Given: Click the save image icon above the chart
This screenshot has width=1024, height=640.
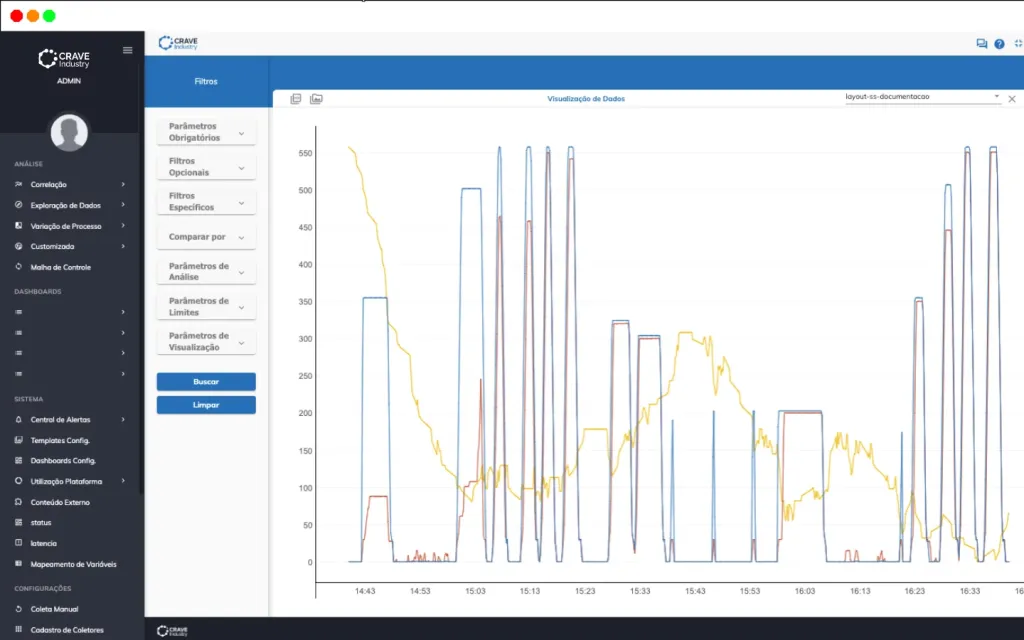Looking at the screenshot, I should pyautogui.click(x=316, y=99).
